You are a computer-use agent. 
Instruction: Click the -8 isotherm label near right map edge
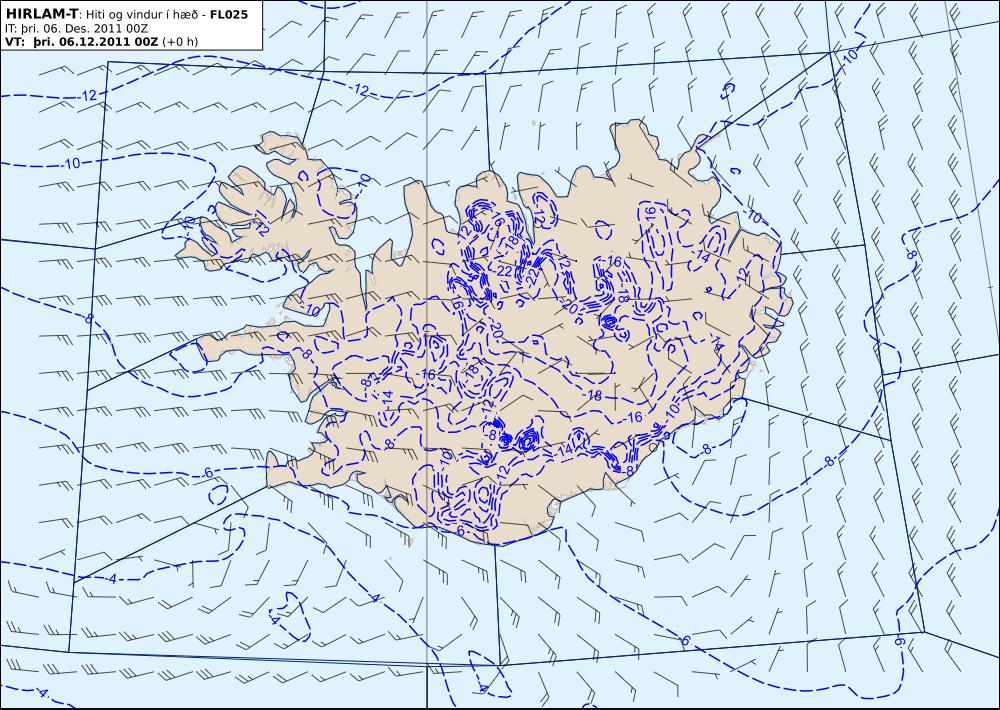(911, 255)
